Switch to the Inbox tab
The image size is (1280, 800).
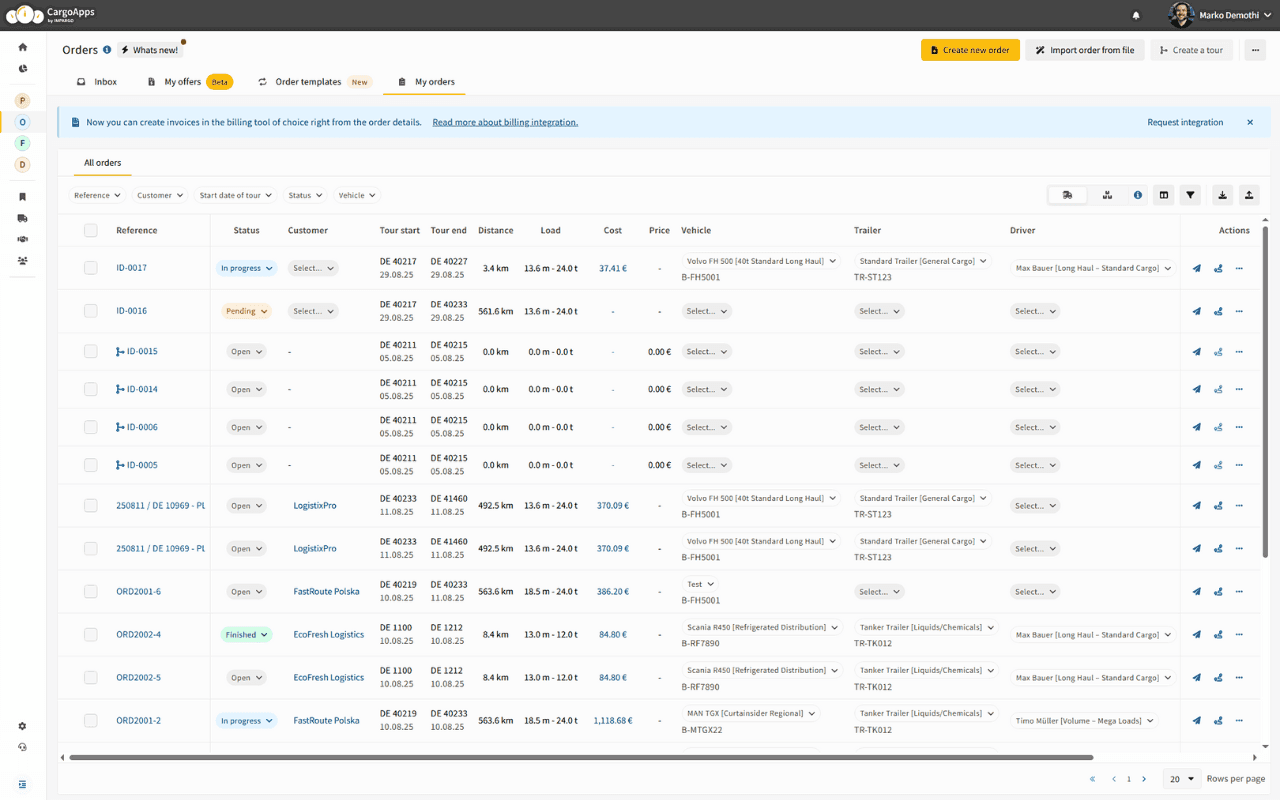[97, 82]
